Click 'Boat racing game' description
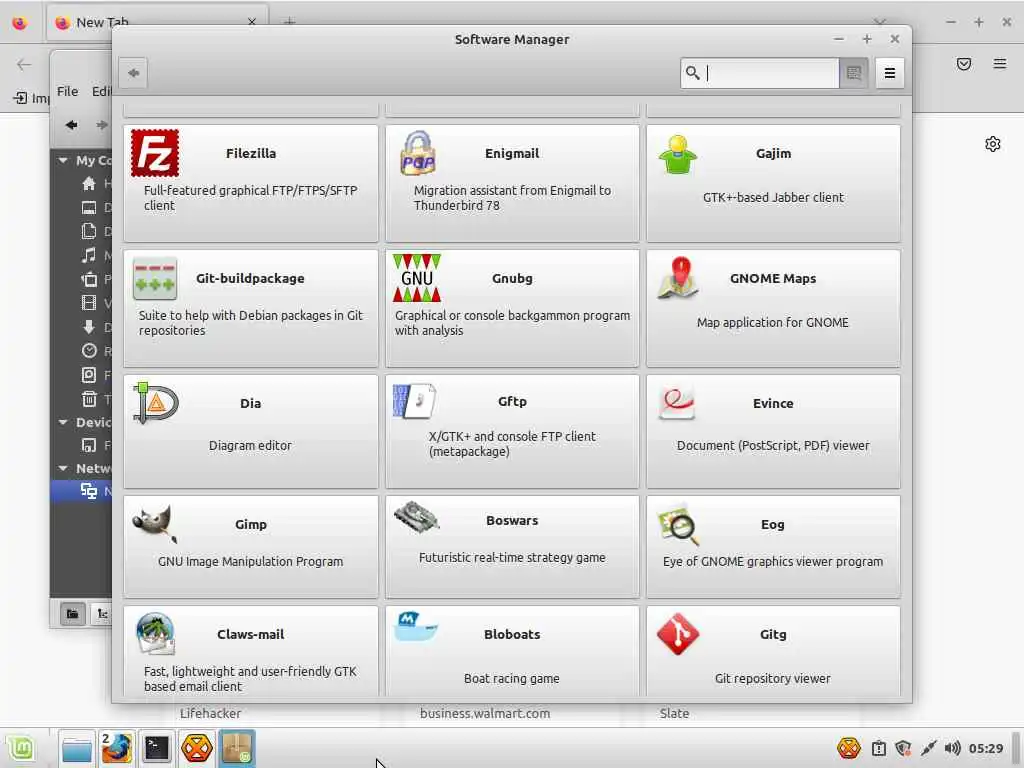The width and height of the screenshot is (1024, 768). tap(511, 679)
